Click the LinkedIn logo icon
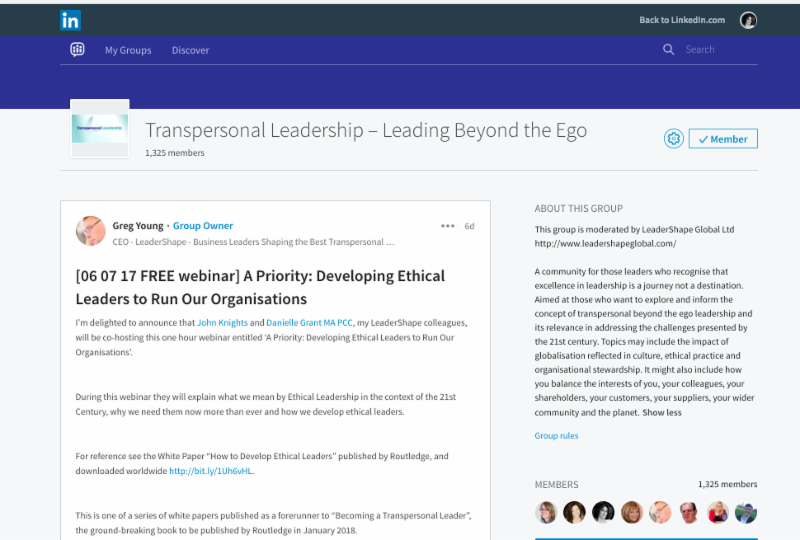The image size is (800, 540). point(70,20)
